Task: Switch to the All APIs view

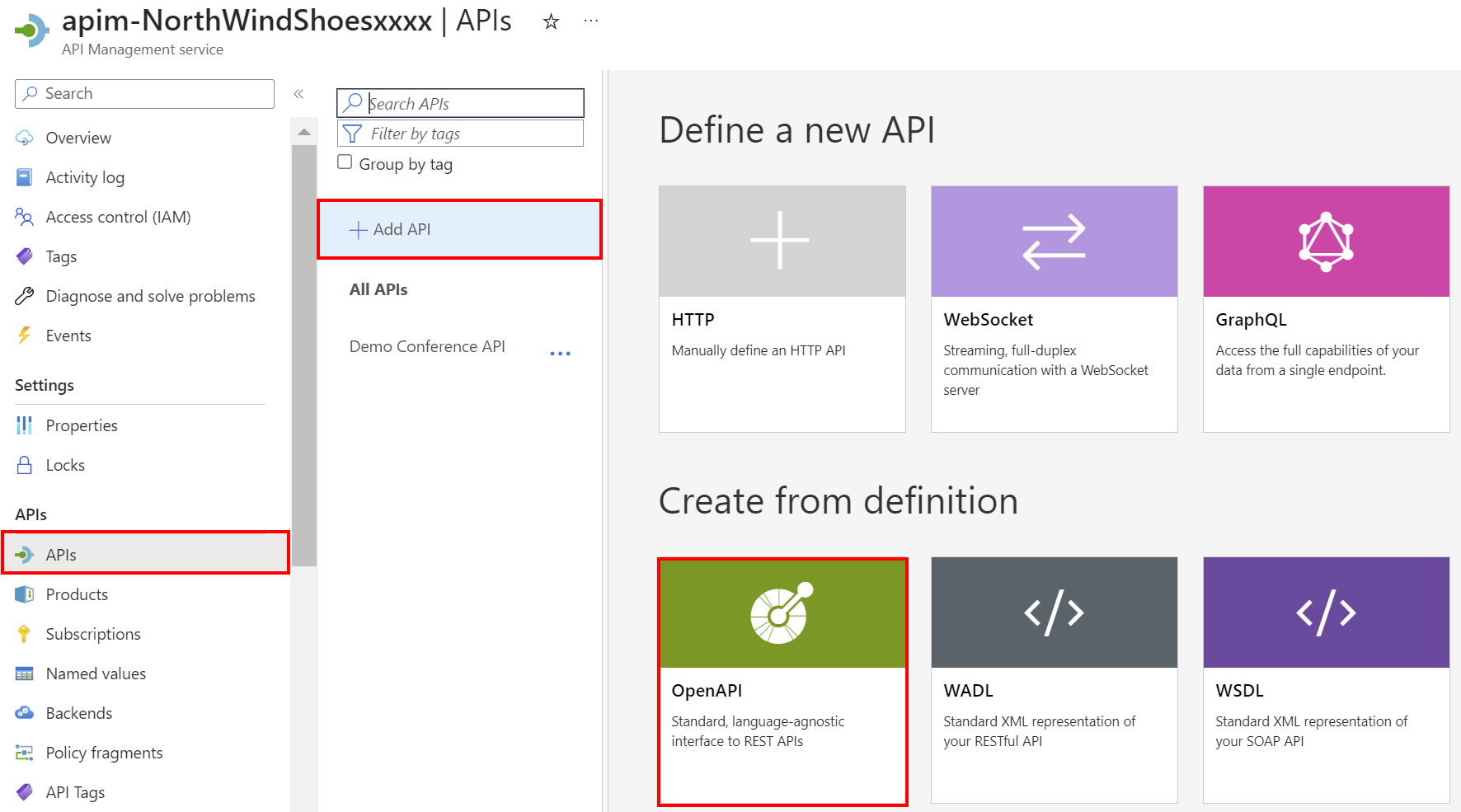Action: (378, 289)
